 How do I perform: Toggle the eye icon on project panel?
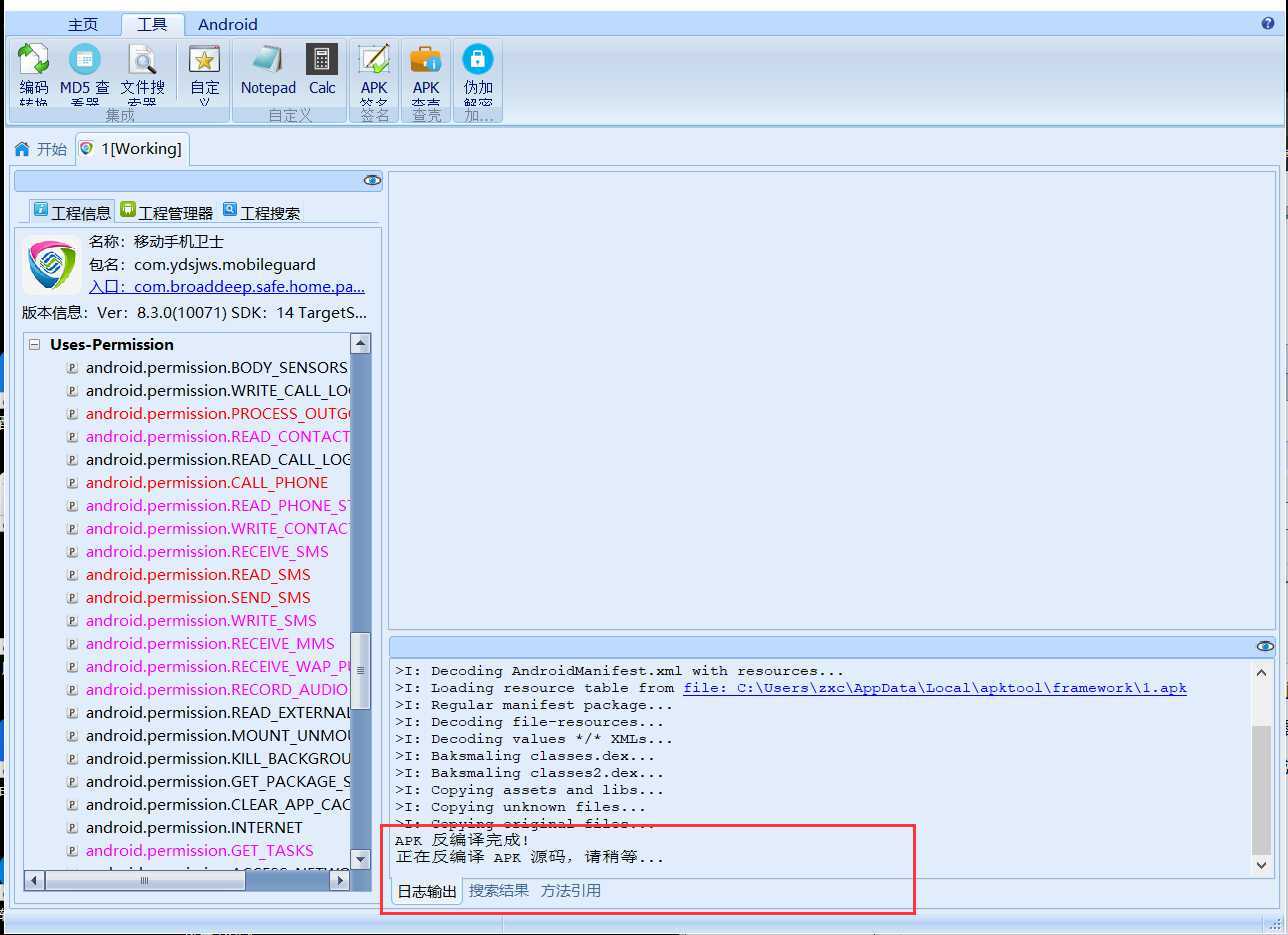click(372, 180)
